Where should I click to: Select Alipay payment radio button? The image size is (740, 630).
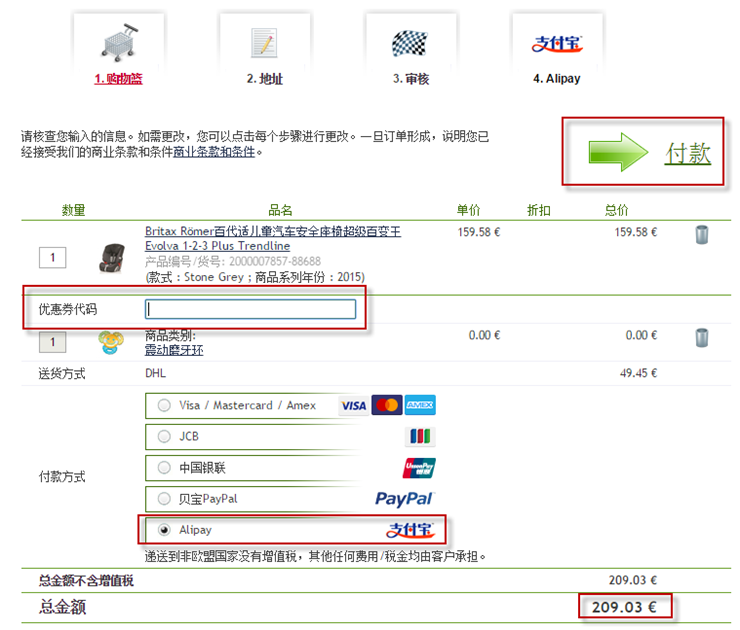pos(164,530)
